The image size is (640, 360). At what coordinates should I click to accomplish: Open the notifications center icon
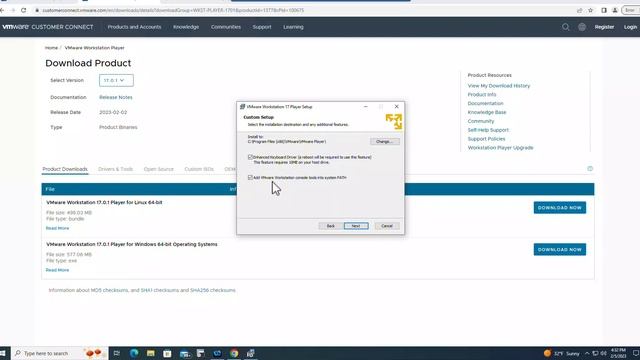tap(636, 353)
